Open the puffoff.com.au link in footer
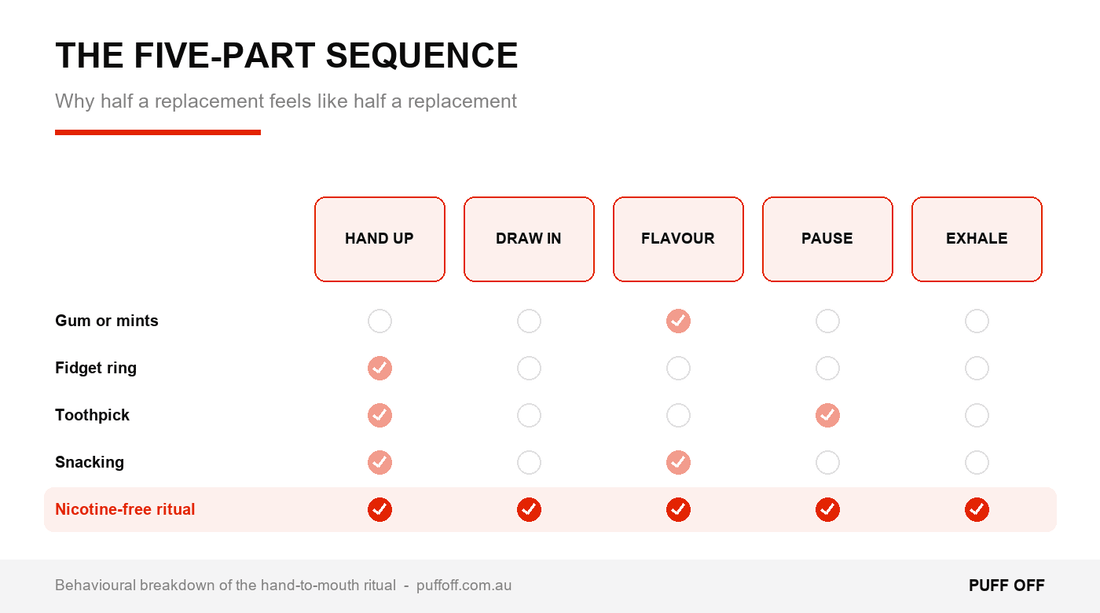1100x613 pixels. 464,585
